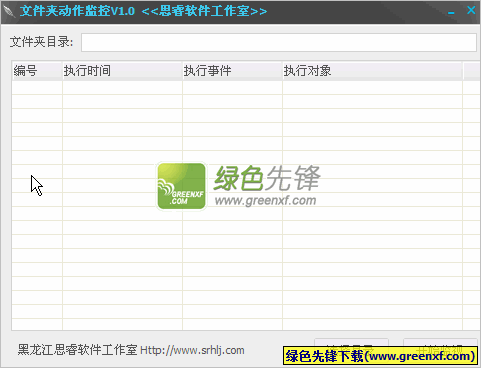Screen dimensions: 481x368
Task: Click the 文件夹目录 folder path input field
Action: click(x=279, y=42)
